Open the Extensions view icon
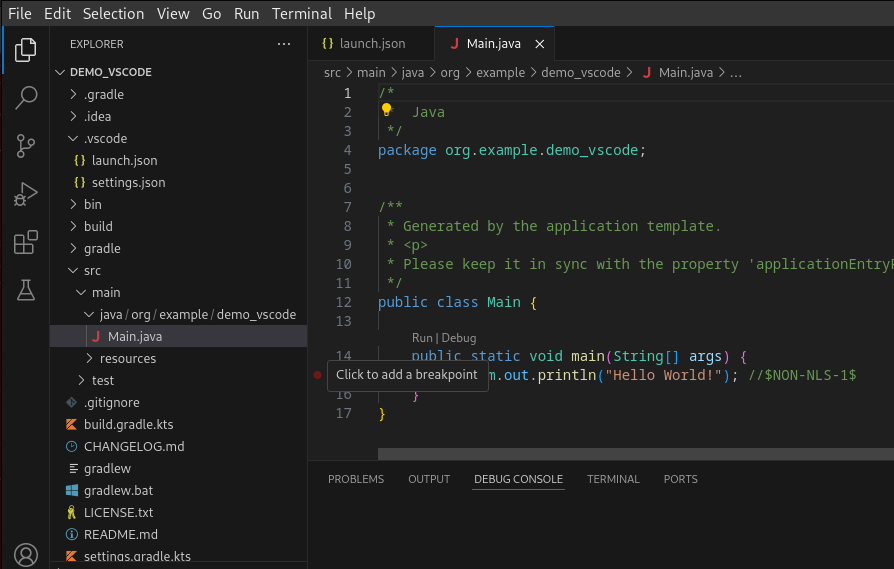 point(26,241)
